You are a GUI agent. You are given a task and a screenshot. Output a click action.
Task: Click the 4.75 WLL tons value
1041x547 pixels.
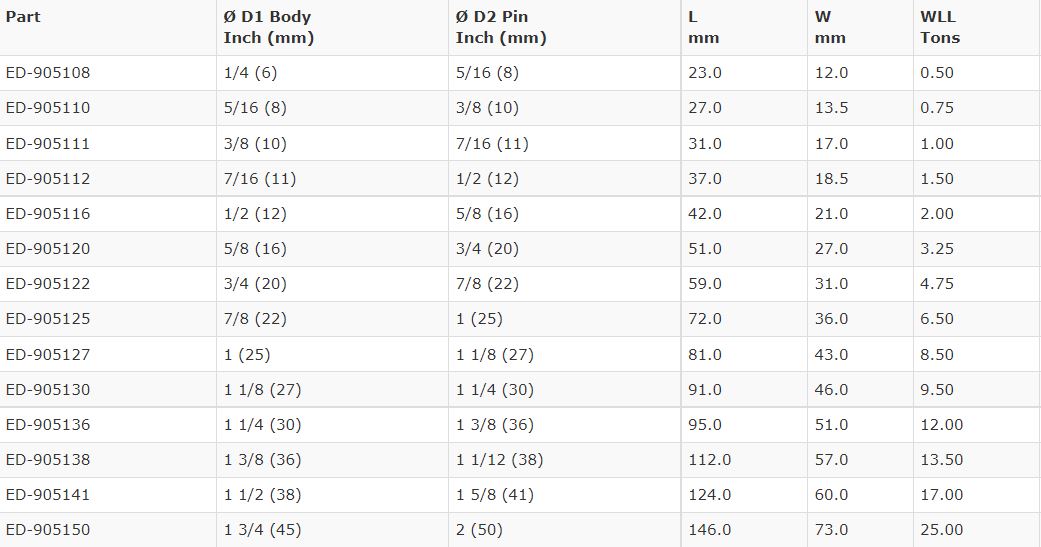coord(937,284)
